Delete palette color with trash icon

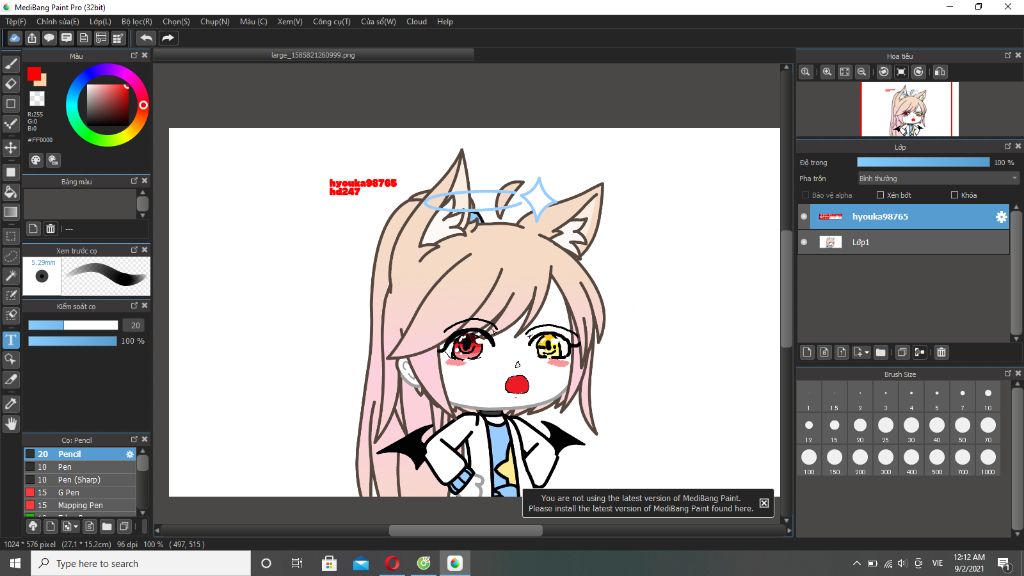click(x=50, y=229)
